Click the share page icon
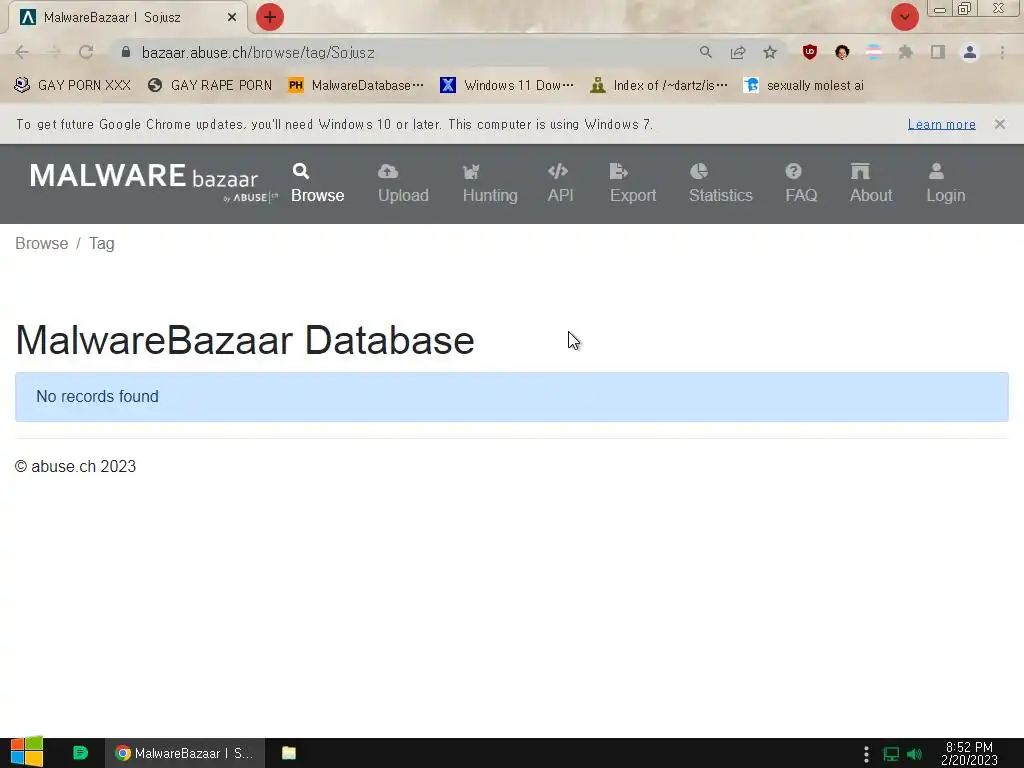 pyautogui.click(x=738, y=52)
